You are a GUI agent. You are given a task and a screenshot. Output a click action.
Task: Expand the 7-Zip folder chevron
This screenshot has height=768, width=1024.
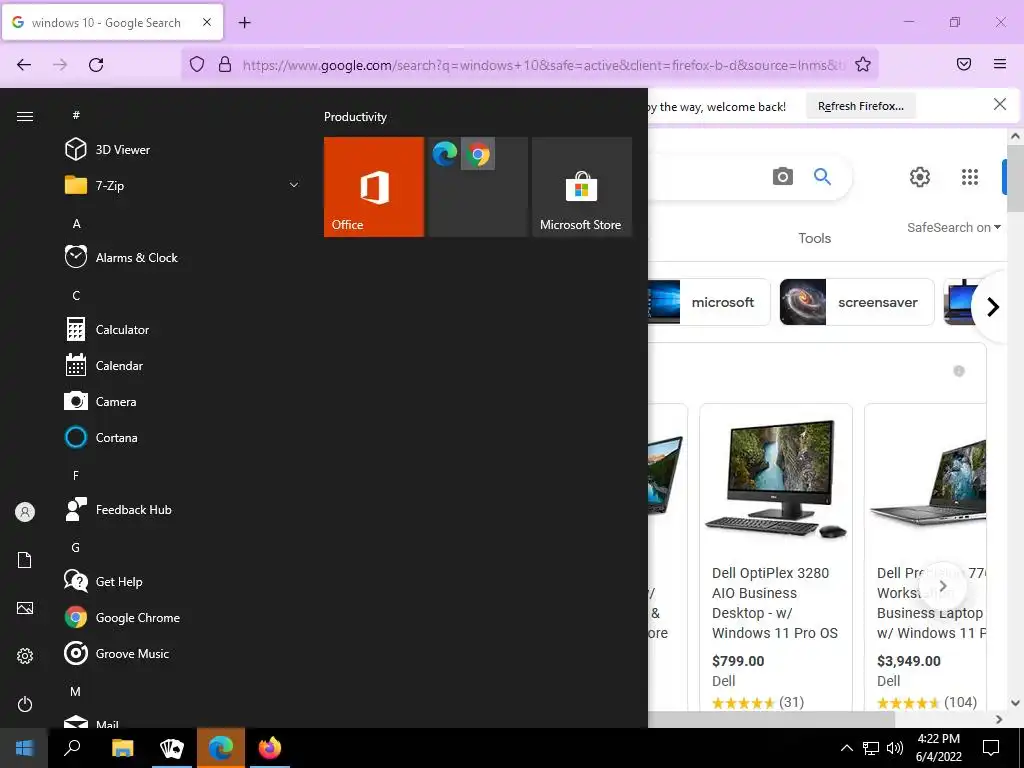click(294, 185)
